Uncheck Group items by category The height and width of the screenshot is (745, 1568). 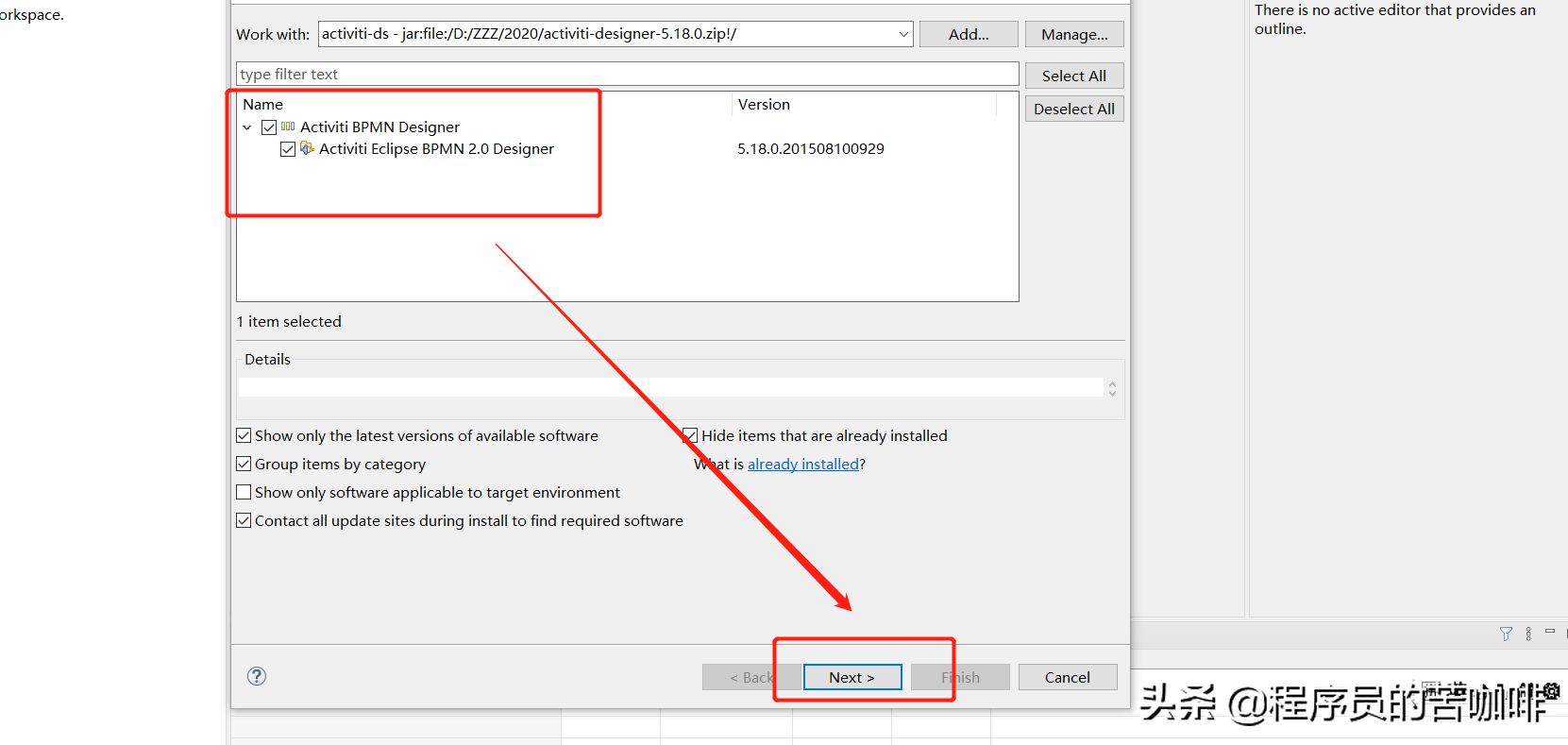click(x=244, y=464)
